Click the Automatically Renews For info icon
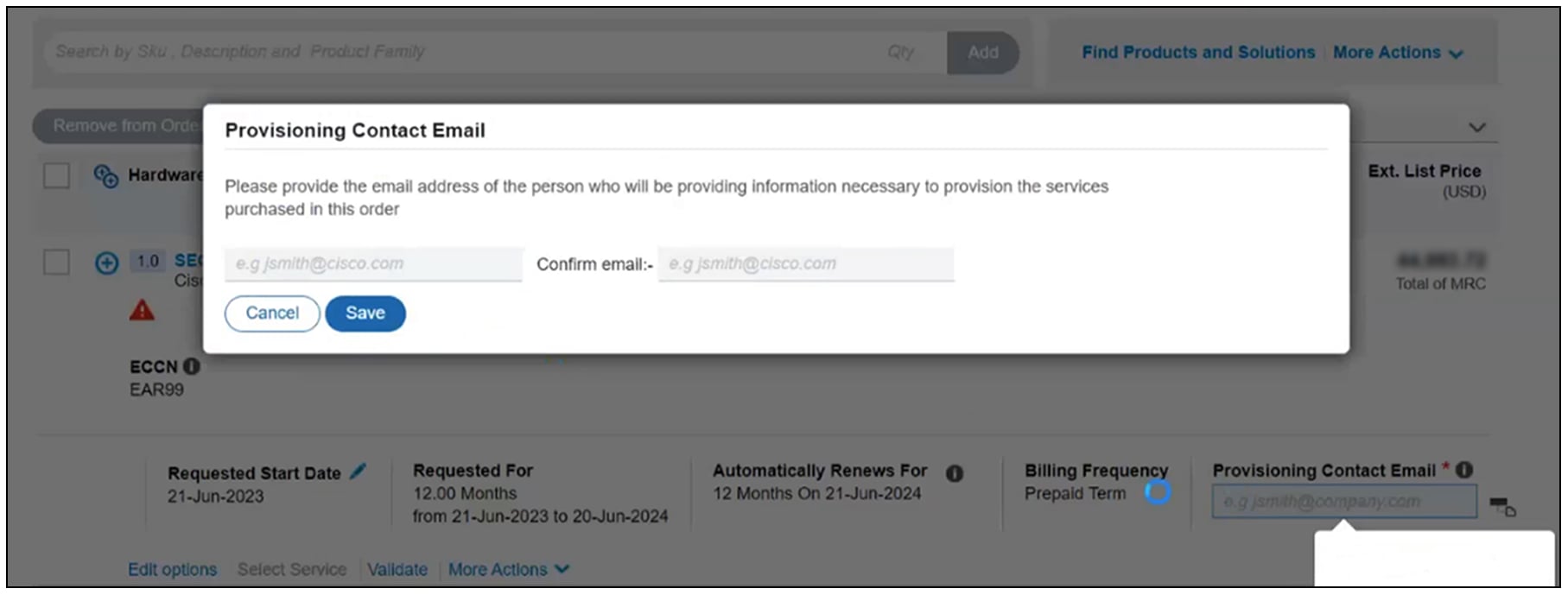This screenshot has height=595, width=1568. tap(954, 472)
